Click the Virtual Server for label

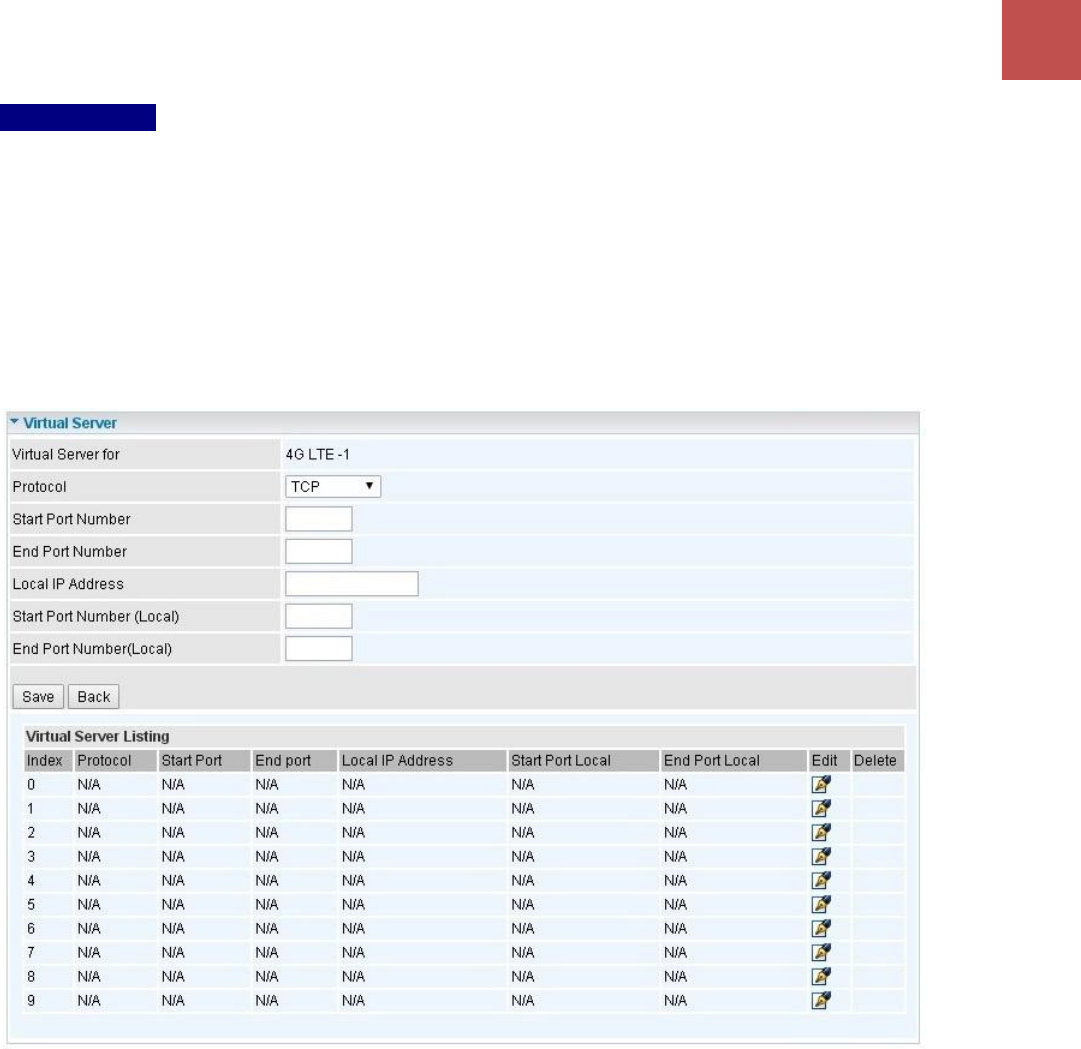[66, 454]
